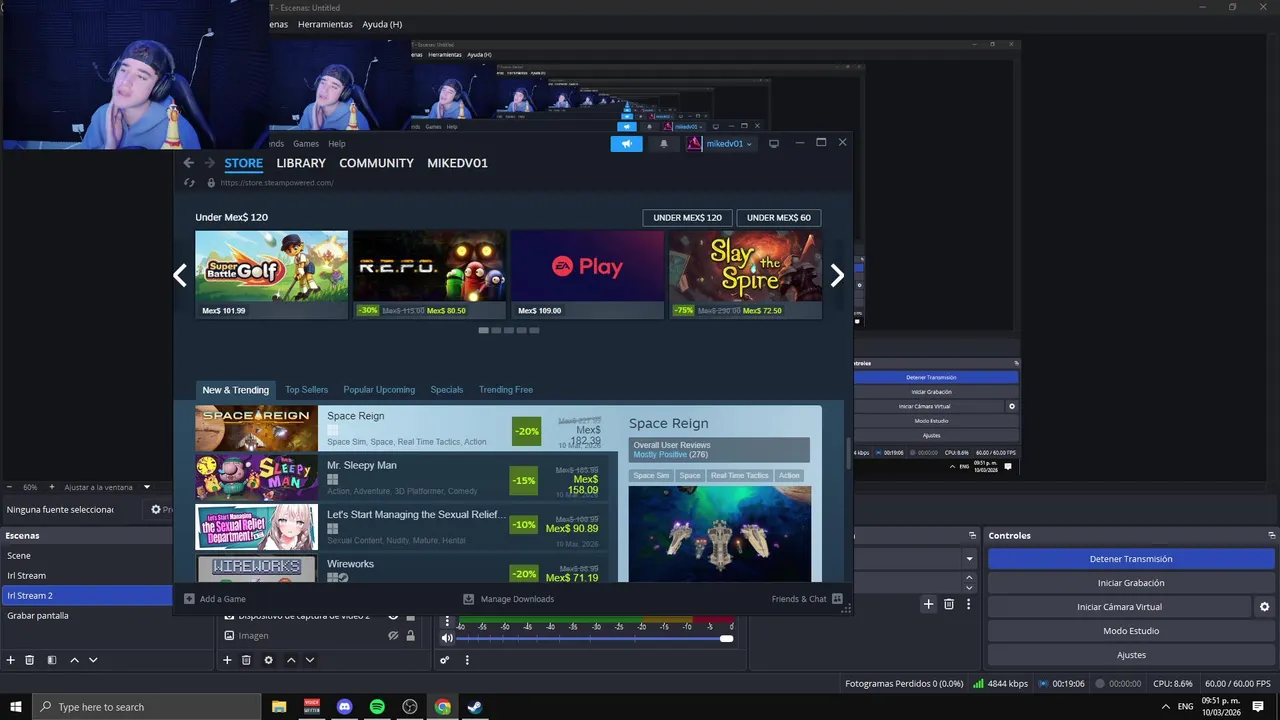Viewport: 1280px width, 720px height.
Task: Open Spotify from the Windows taskbar
Action: coord(377,707)
